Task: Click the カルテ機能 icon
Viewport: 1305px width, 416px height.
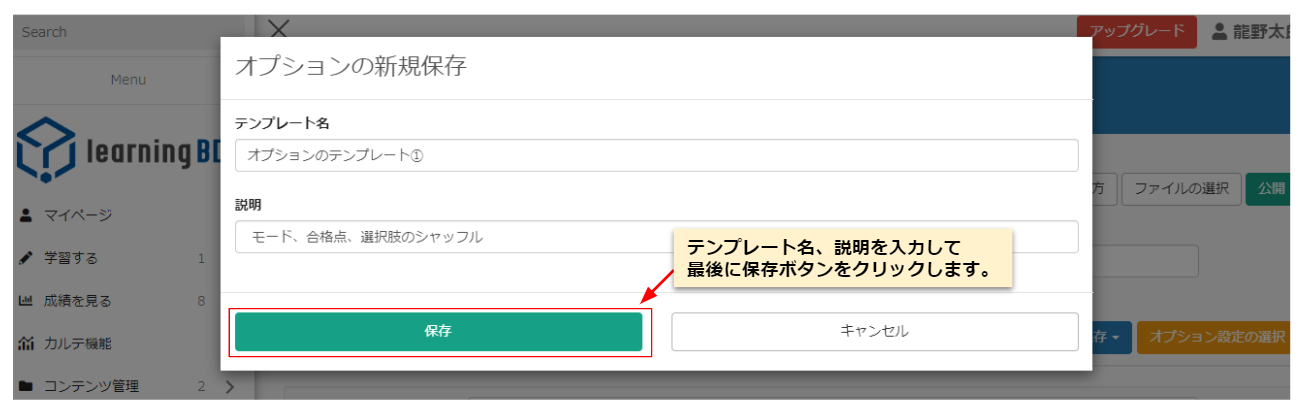Action: coord(26,344)
